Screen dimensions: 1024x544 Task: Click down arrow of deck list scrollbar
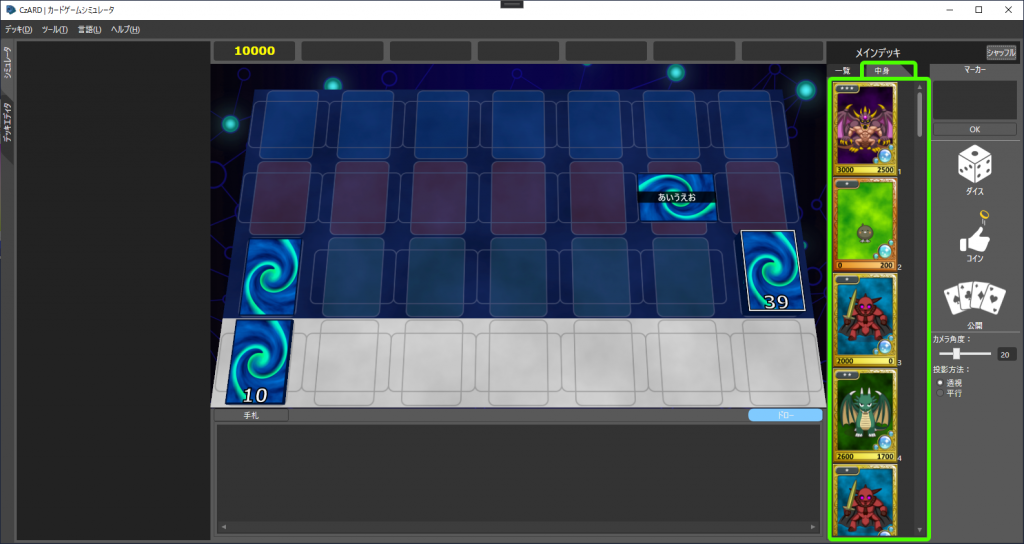920,530
